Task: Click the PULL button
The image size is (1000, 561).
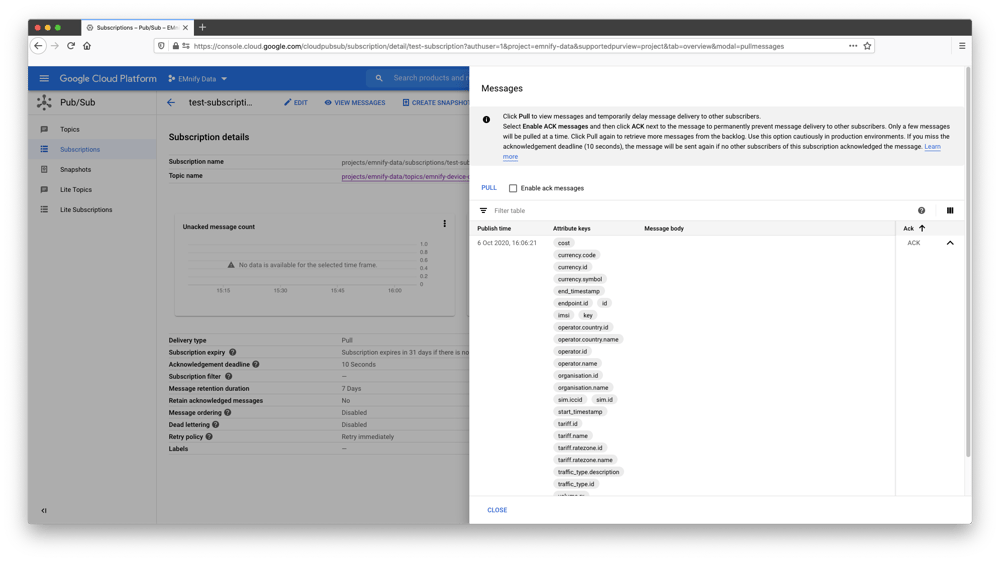Action: click(x=489, y=188)
